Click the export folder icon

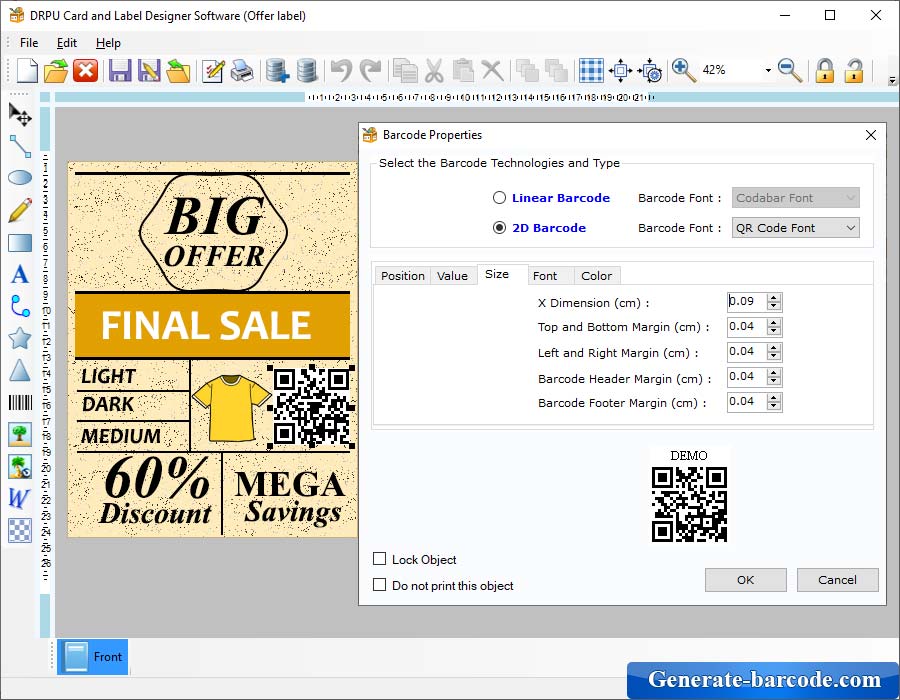(x=178, y=71)
